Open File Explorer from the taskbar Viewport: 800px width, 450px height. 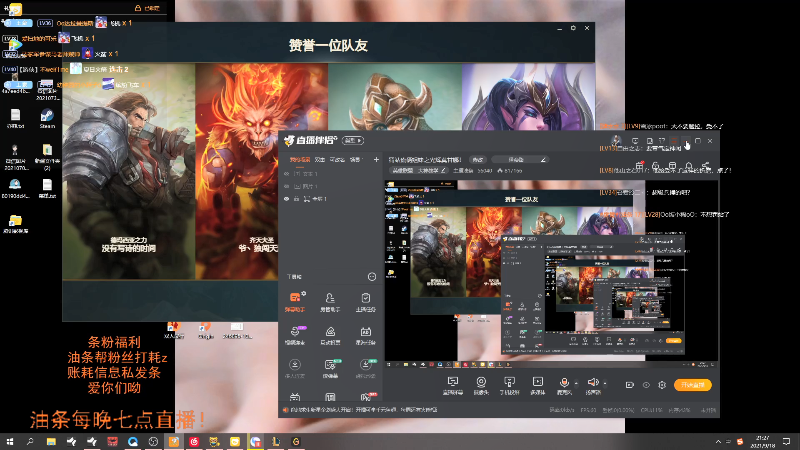[51, 441]
